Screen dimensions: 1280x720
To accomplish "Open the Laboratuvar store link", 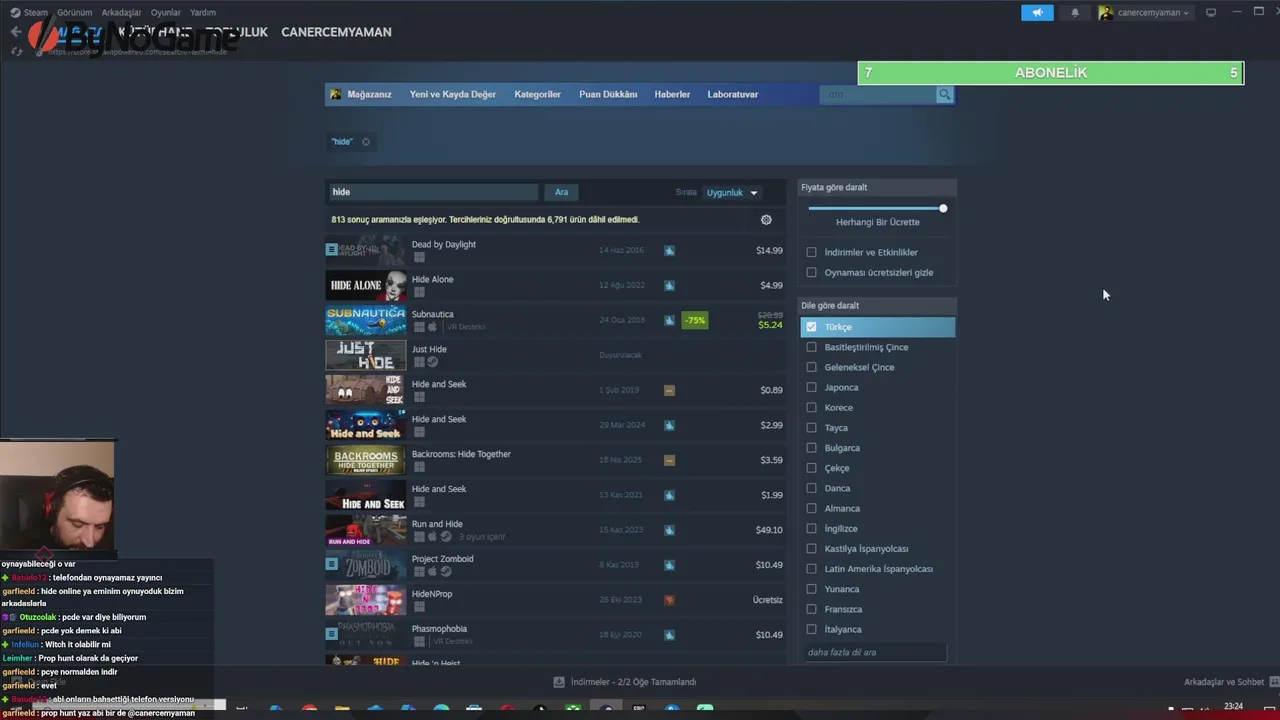I will pyautogui.click(x=732, y=94).
